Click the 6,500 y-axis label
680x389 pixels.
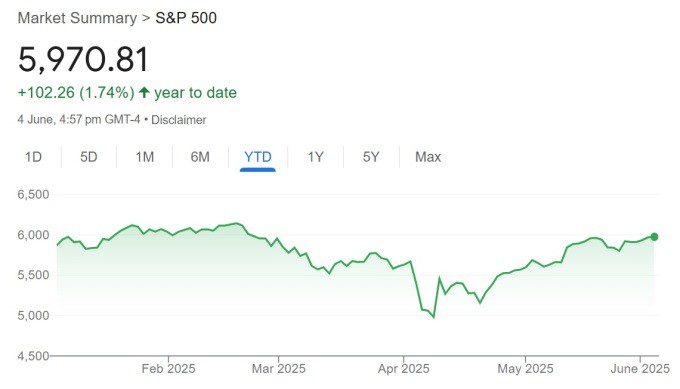point(33,194)
